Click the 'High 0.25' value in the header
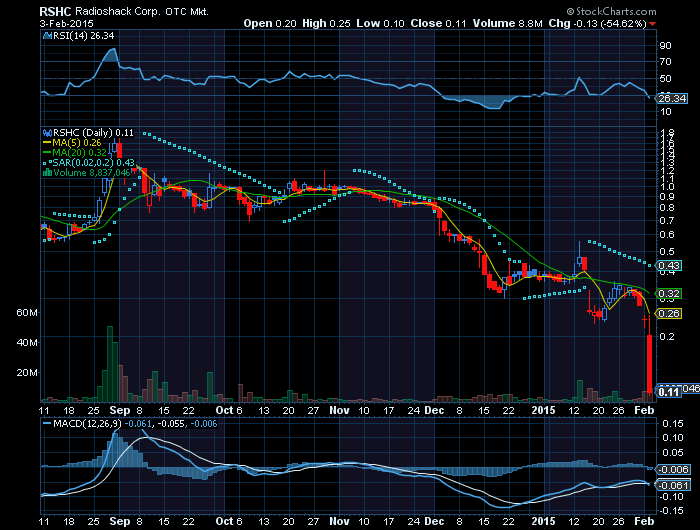This screenshot has height=530, width=700. pyautogui.click(x=326, y=23)
